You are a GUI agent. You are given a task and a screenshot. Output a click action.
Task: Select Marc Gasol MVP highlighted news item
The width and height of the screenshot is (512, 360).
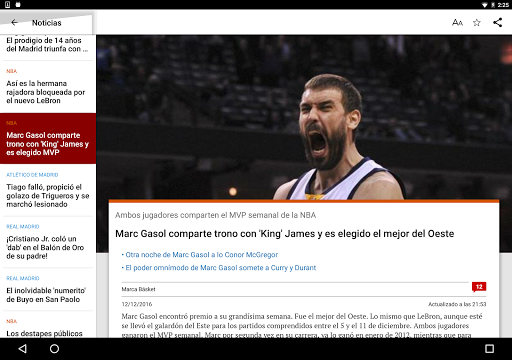(x=48, y=138)
